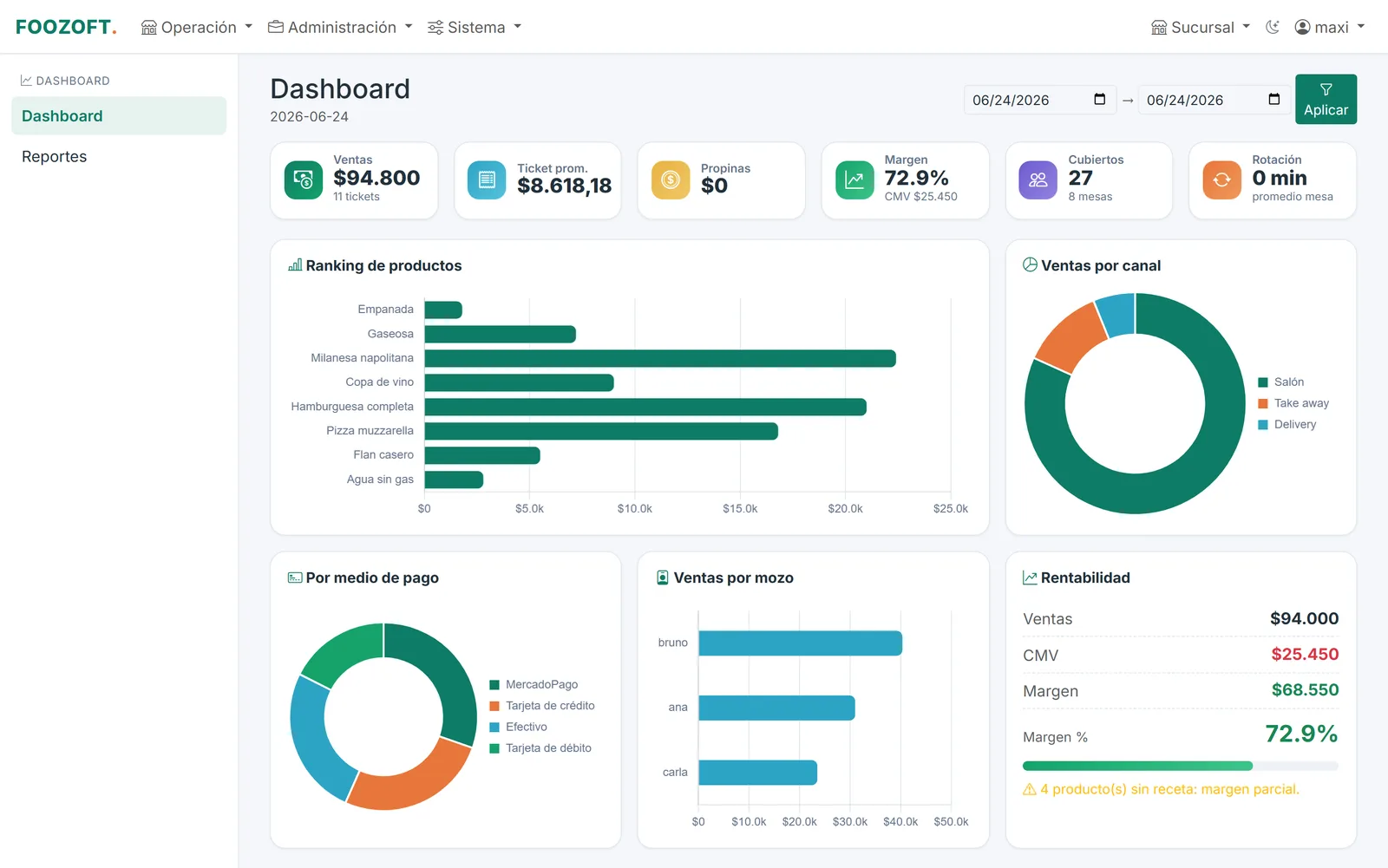This screenshot has width=1388, height=868.
Task: Toggle dark mode moon icon
Action: [1273, 27]
